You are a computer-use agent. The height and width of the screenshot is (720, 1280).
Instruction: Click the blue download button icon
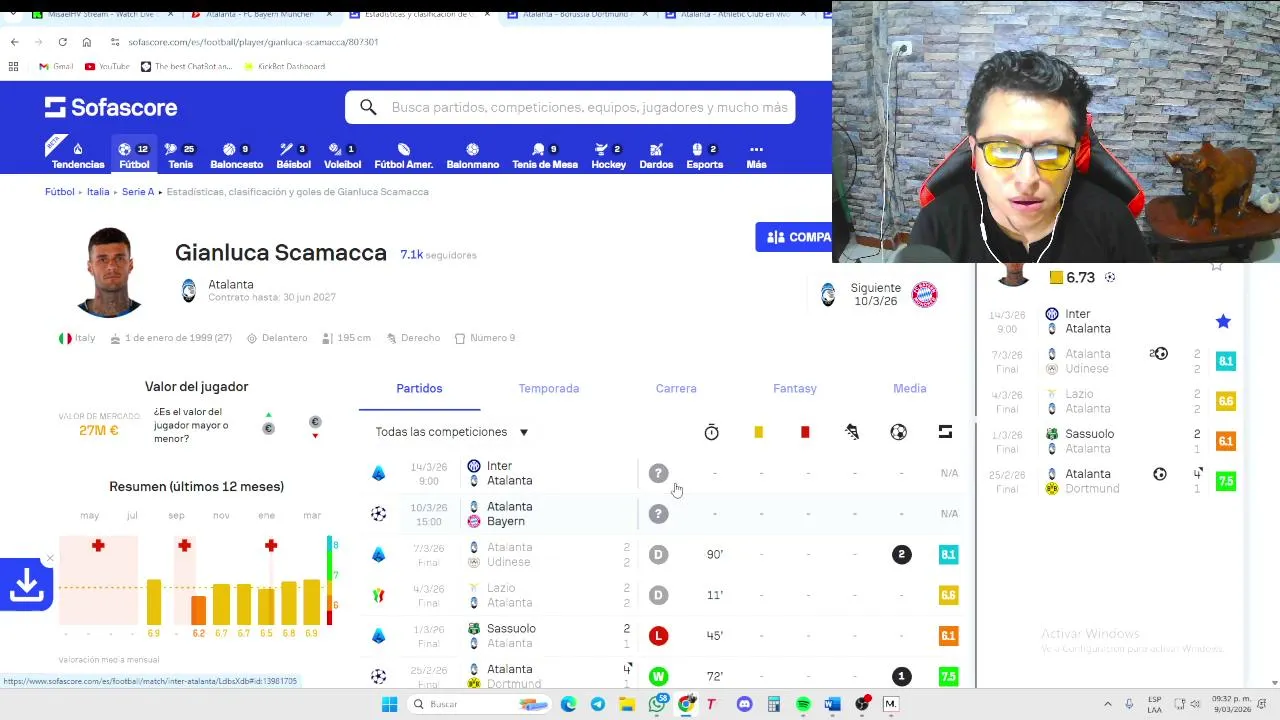tap(27, 585)
